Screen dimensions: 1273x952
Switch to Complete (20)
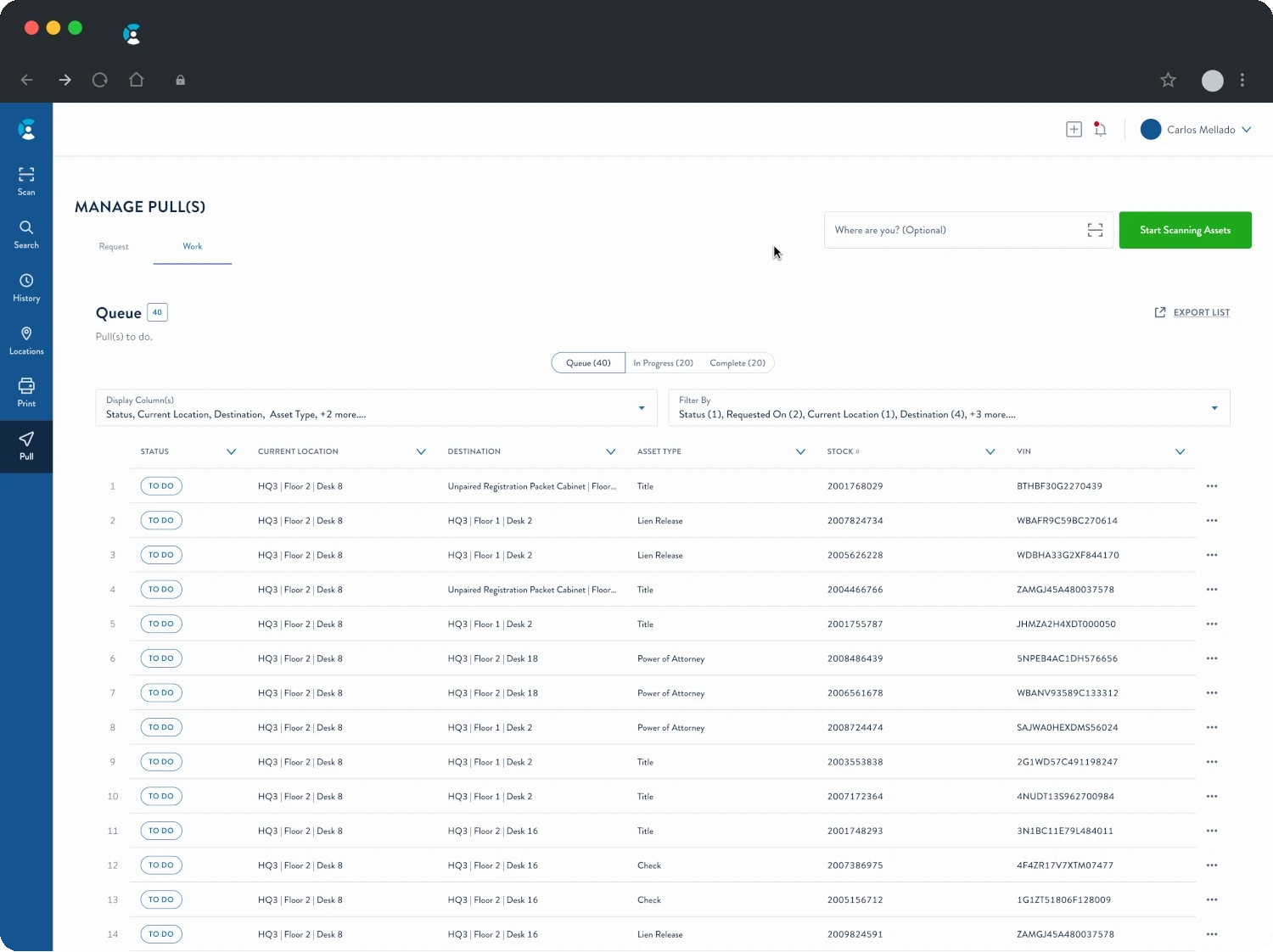click(x=737, y=363)
